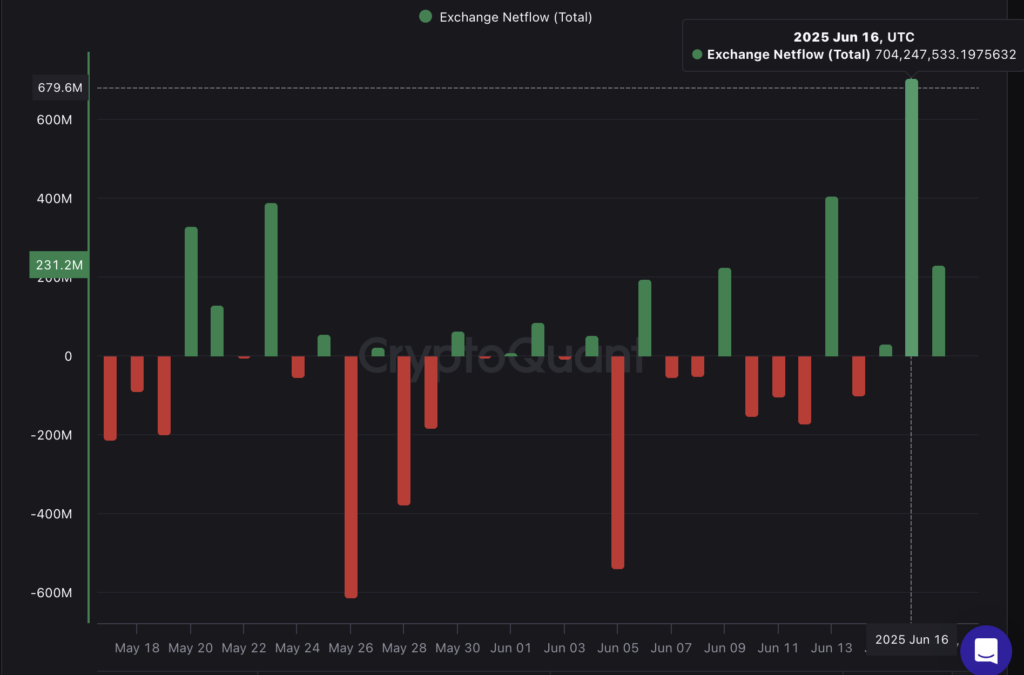The width and height of the screenshot is (1024, 675).
Task: Select the green May 23 inflow bar near 400M
Action: [x=271, y=280]
